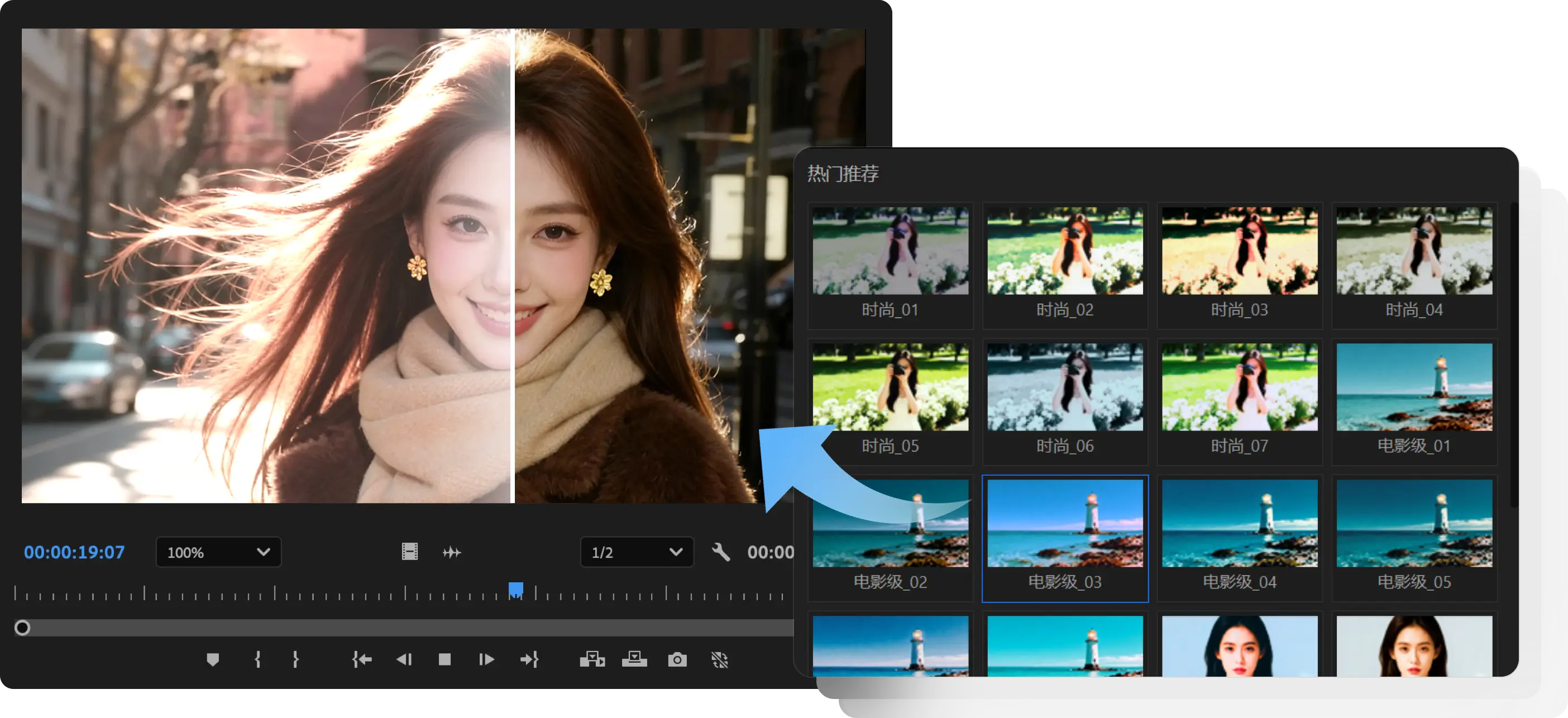This screenshot has height=718, width=1568.
Task: Click the Go to In point icon
Action: [361, 659]
